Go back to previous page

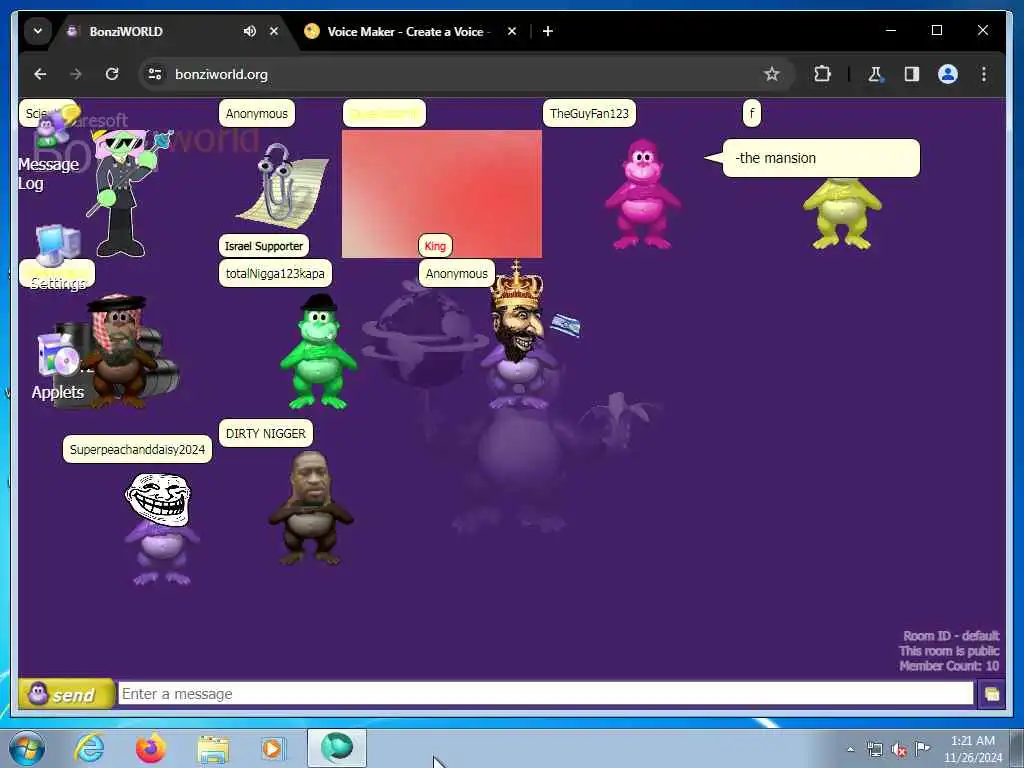tap(40, 74)
